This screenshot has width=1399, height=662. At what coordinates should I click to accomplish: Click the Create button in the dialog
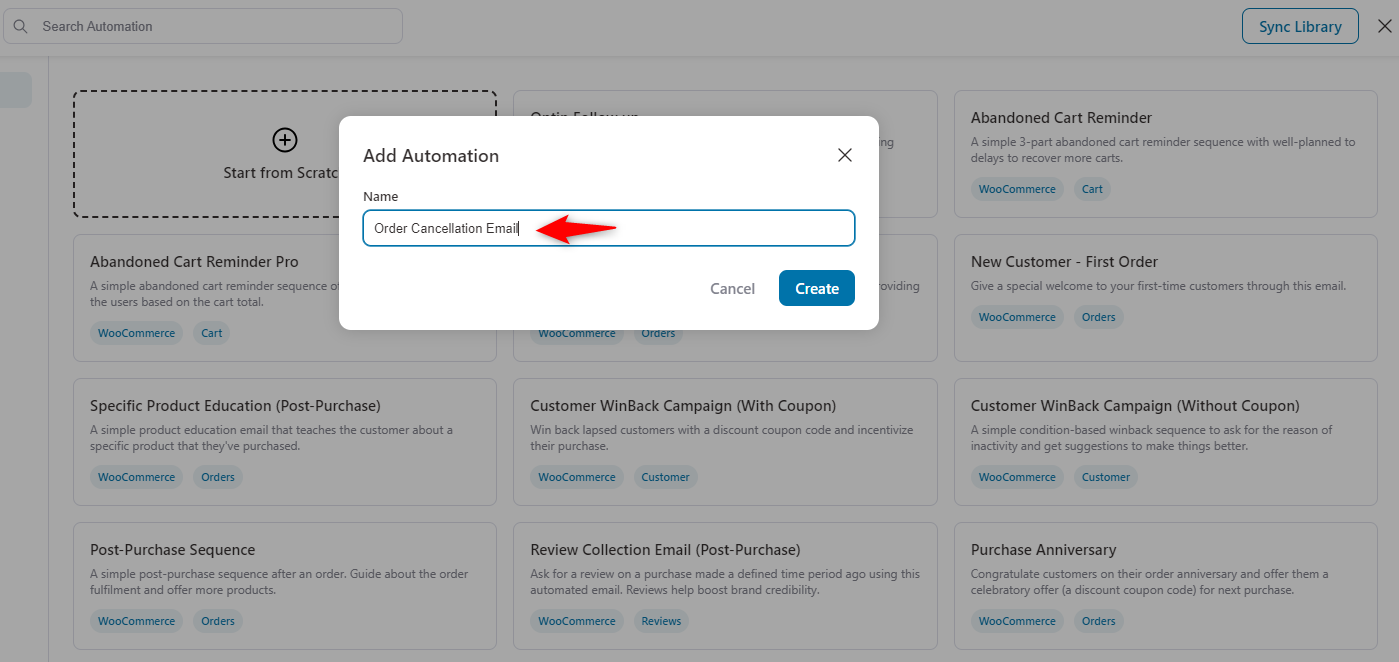point(816,288)
